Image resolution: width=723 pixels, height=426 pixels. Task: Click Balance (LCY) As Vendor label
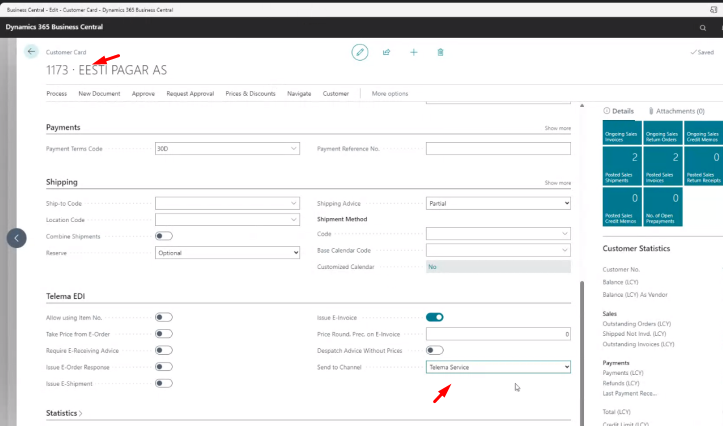click(635, 295)
